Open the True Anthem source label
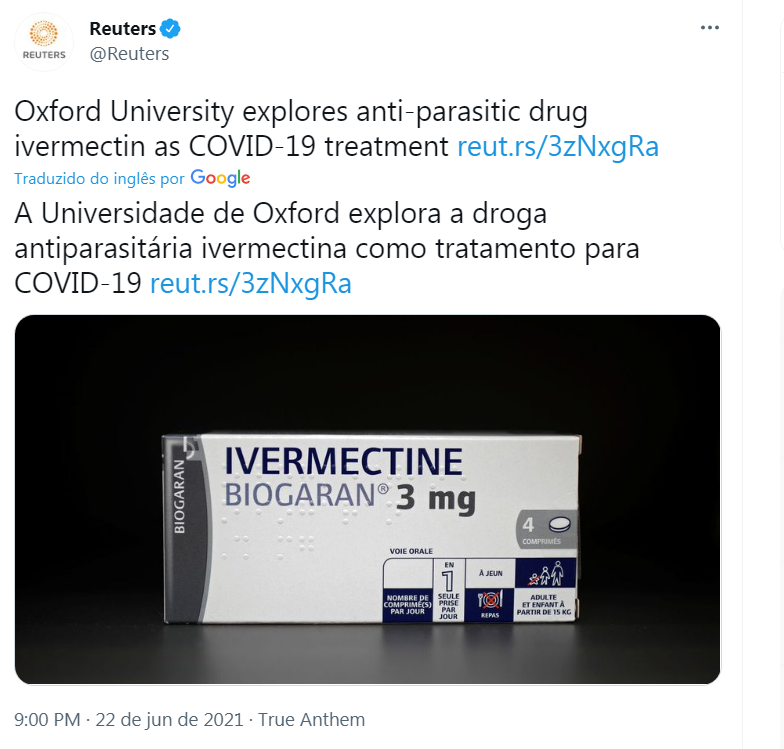Screen dimensions: 784x749 312,720
